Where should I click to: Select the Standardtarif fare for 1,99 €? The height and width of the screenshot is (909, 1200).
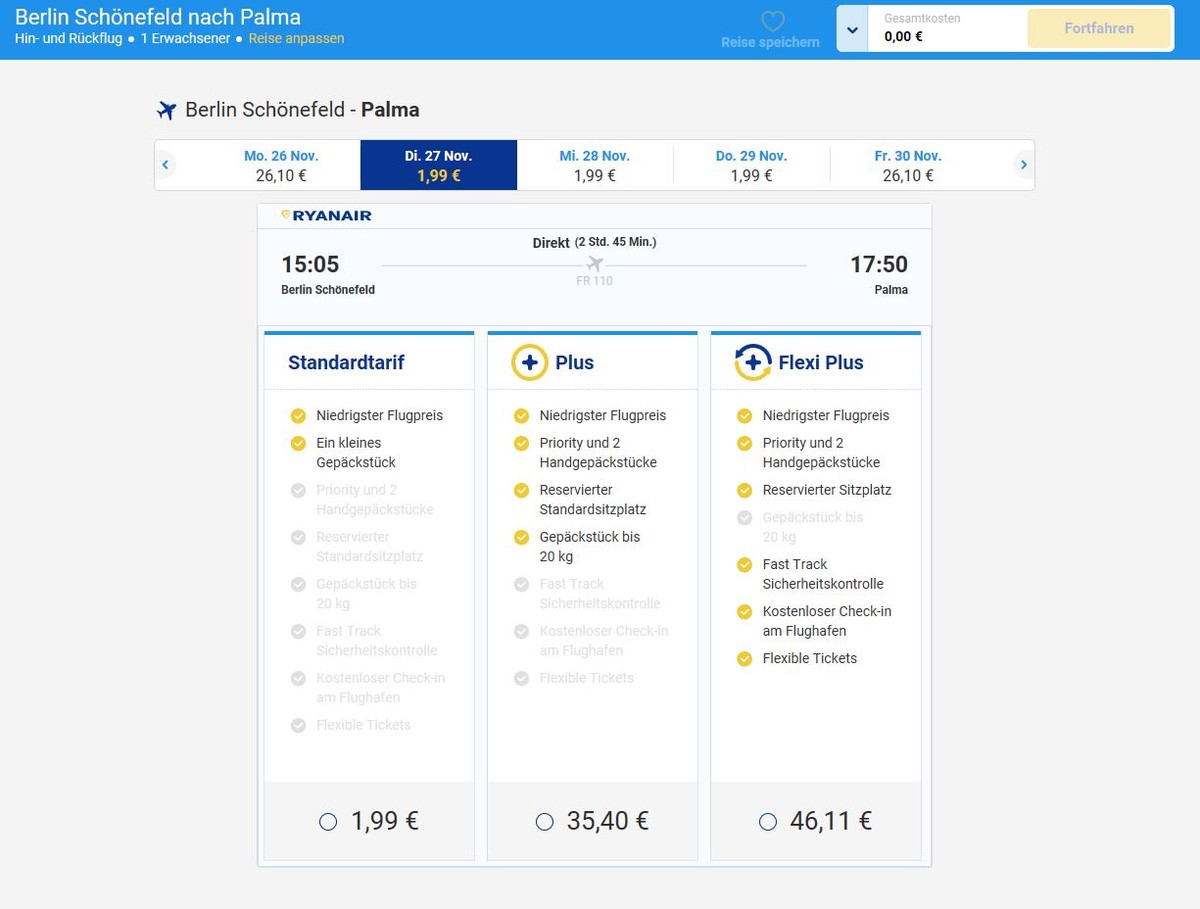point(328,822)
